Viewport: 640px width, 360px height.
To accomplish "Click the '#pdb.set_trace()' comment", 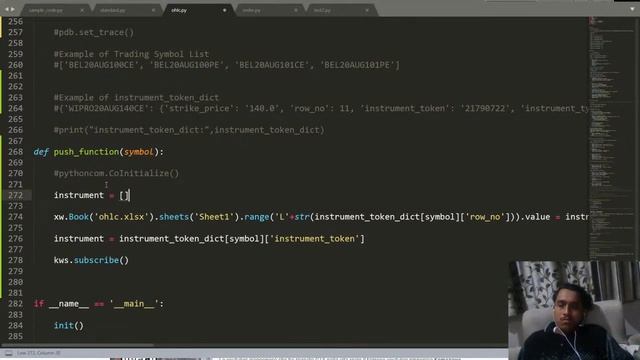I will coord(94,32).
